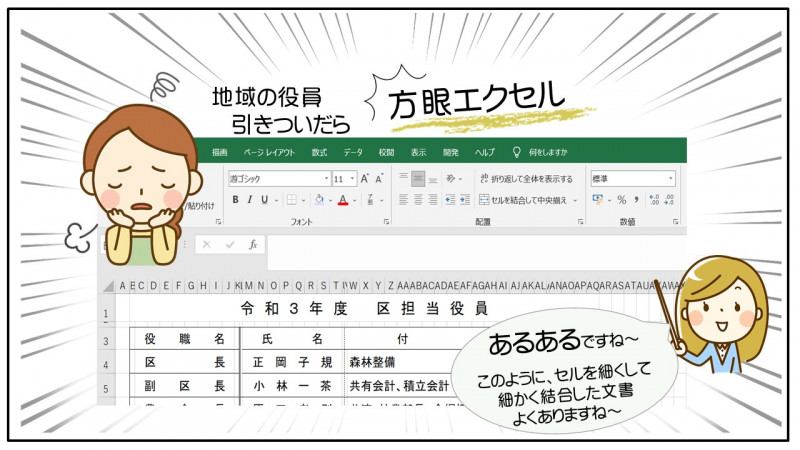Select cell containing 正岡子規
This screenshot has width=800, height=450.
click(292, 363)
